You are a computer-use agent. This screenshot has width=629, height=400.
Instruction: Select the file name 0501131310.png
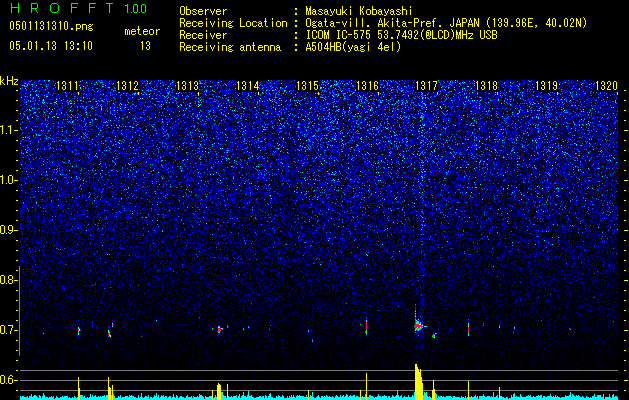[x=51, y=26]
